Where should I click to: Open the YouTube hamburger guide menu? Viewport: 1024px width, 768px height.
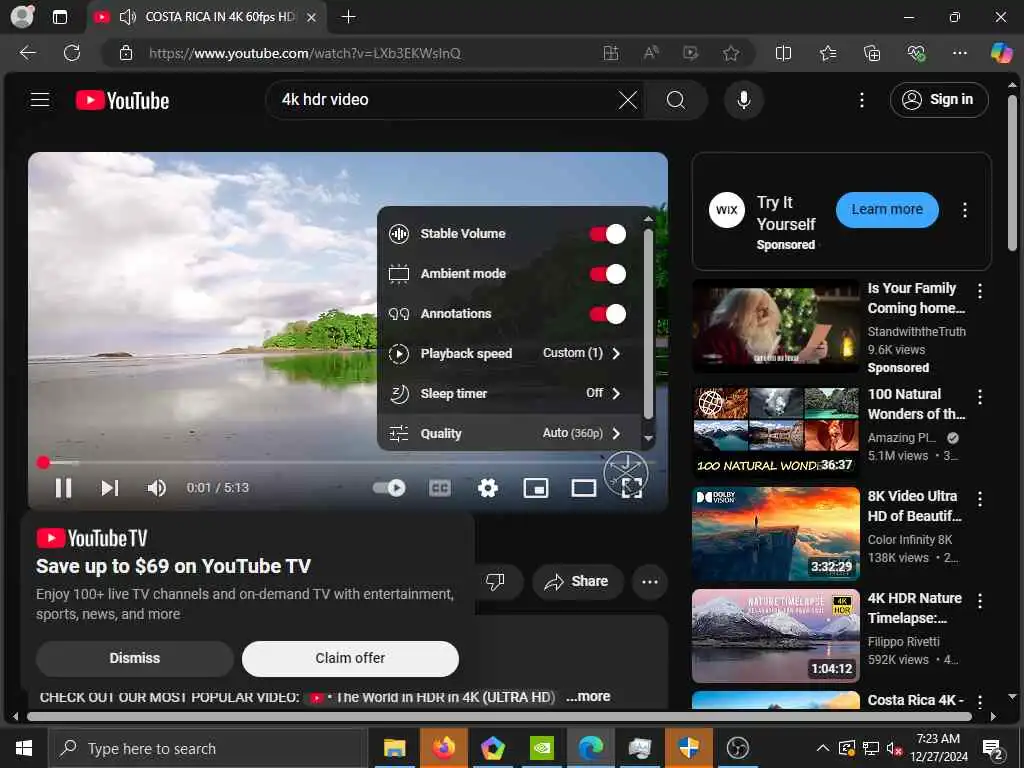40,100
